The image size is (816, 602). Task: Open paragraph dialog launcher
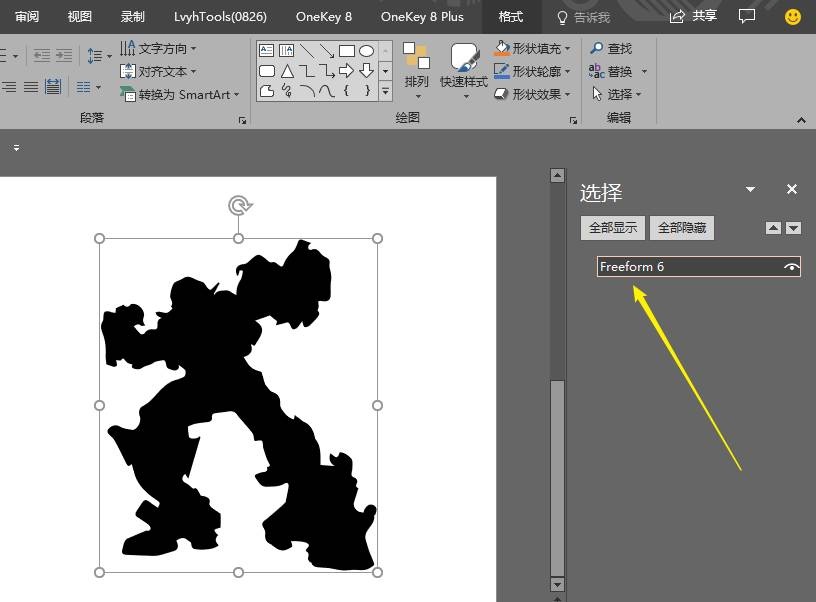(x=242, y=120)
